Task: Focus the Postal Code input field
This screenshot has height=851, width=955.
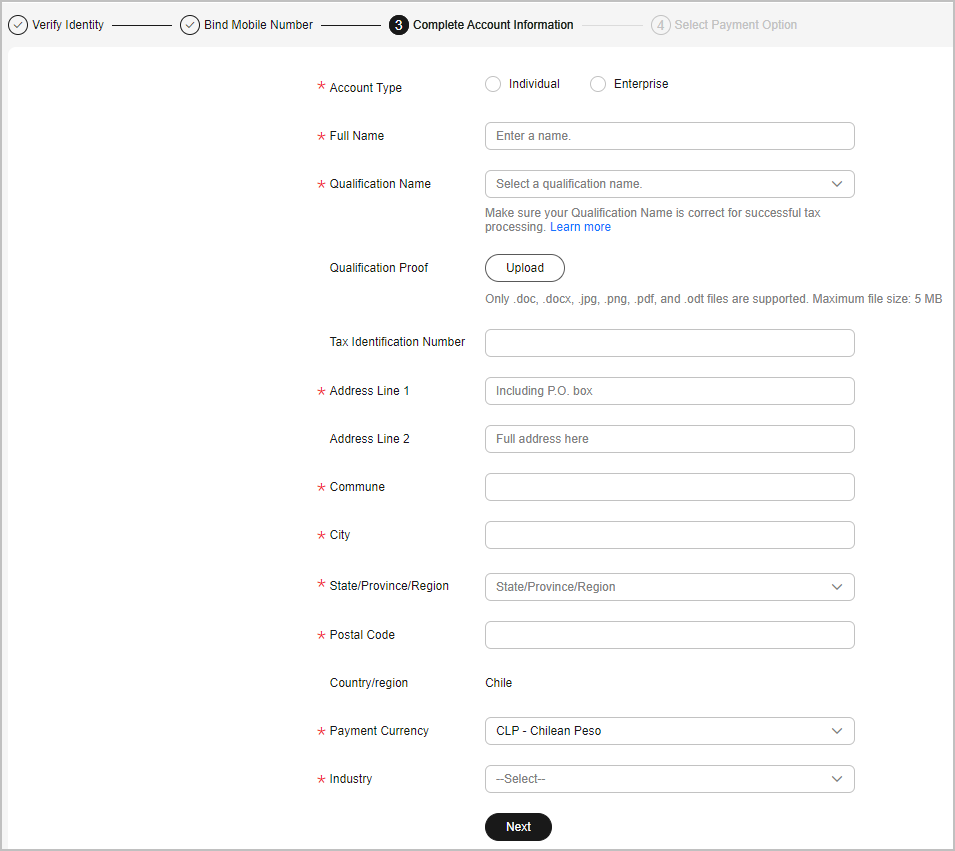Action: [x=669, y=635]
